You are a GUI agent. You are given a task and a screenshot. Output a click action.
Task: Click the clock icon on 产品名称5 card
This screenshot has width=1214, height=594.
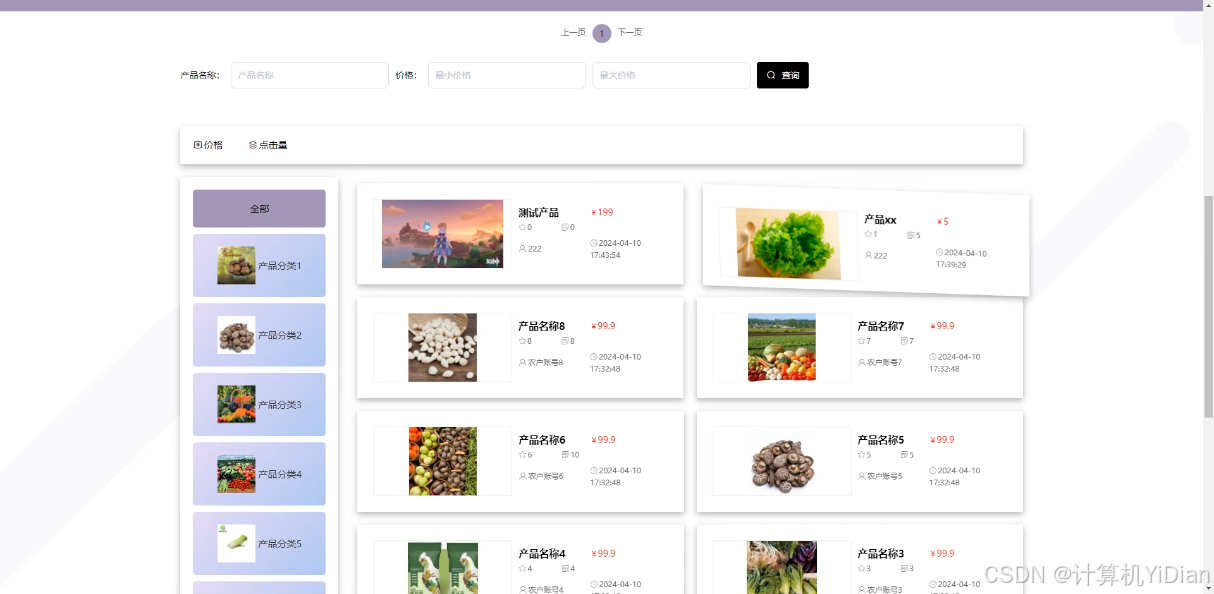coord(933,470)
